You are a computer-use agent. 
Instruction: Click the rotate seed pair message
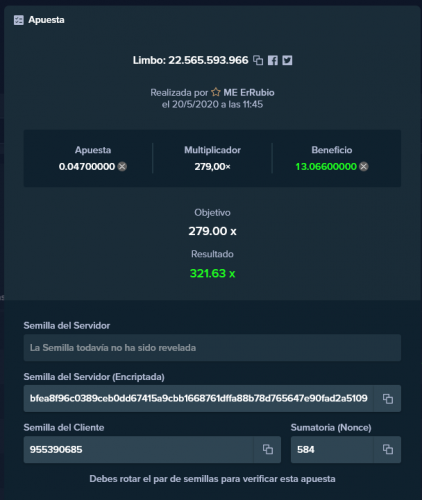click(x=212, y=479)
